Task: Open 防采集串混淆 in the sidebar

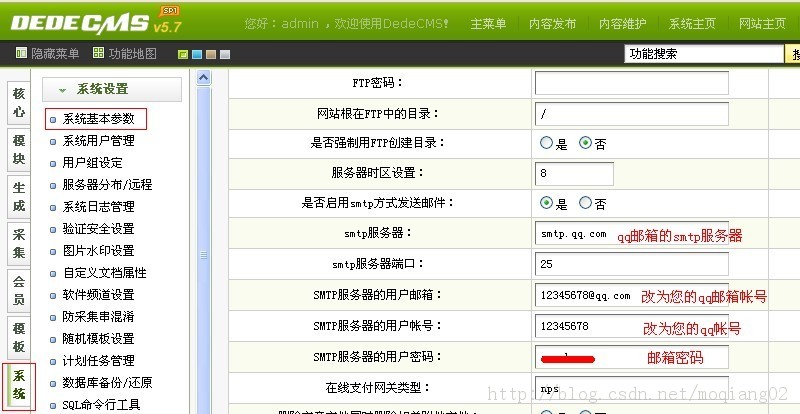Action: [98, 316]
